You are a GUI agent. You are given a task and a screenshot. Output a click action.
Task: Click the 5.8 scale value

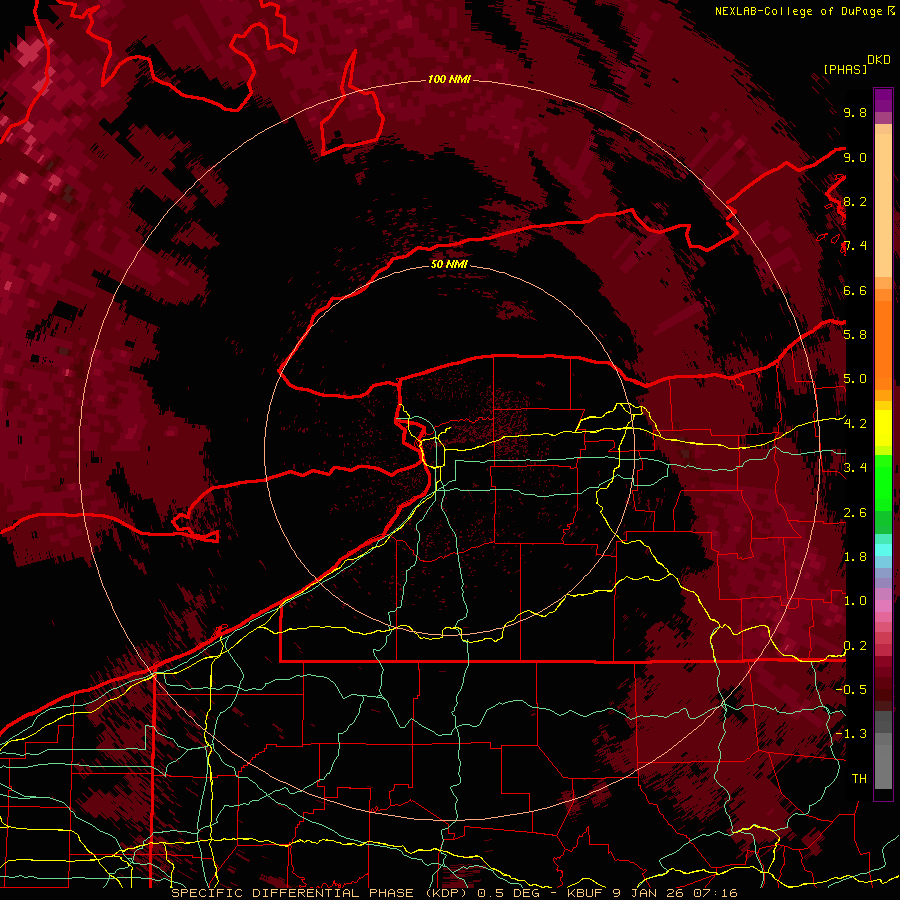click(855, 335)
